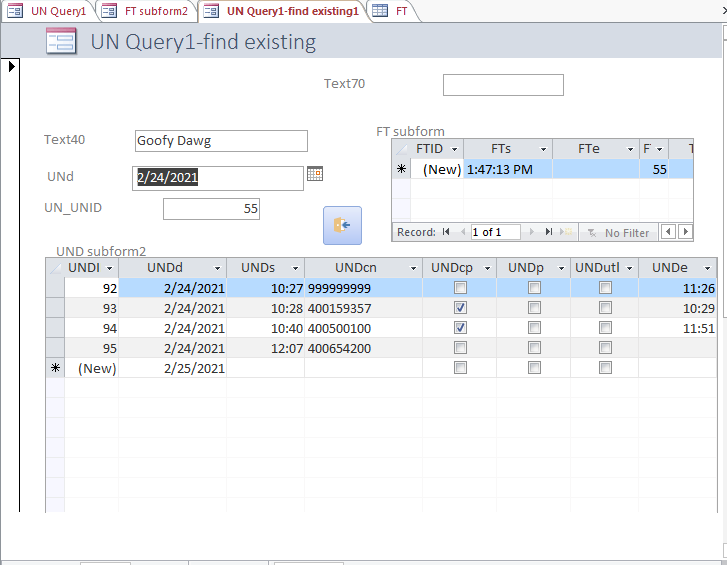Viewport: 727px width, 565px height.
Task: Go to first record in FT subform
Action: [x=446, y=232]
